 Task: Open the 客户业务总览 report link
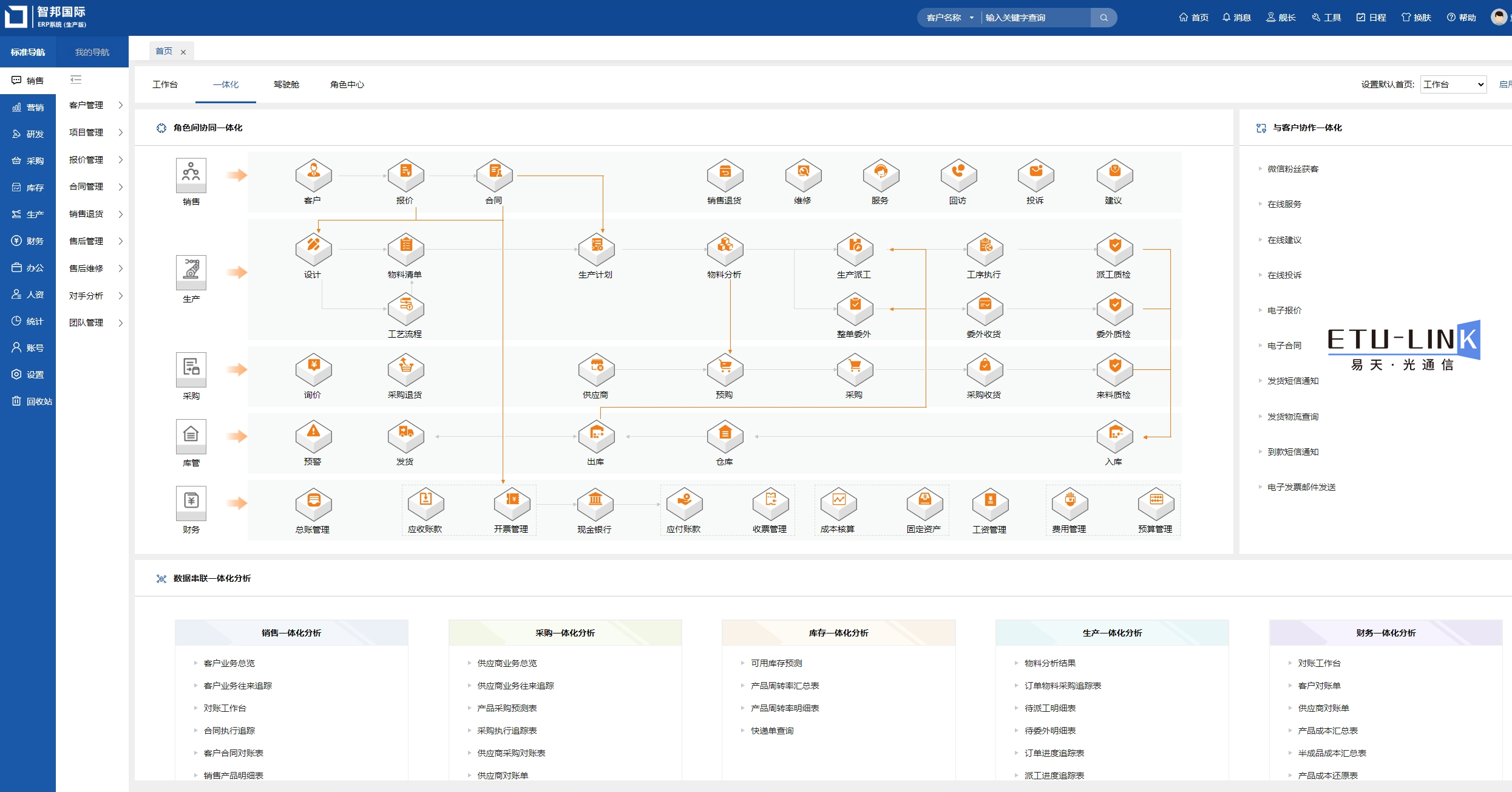(229, 663)
